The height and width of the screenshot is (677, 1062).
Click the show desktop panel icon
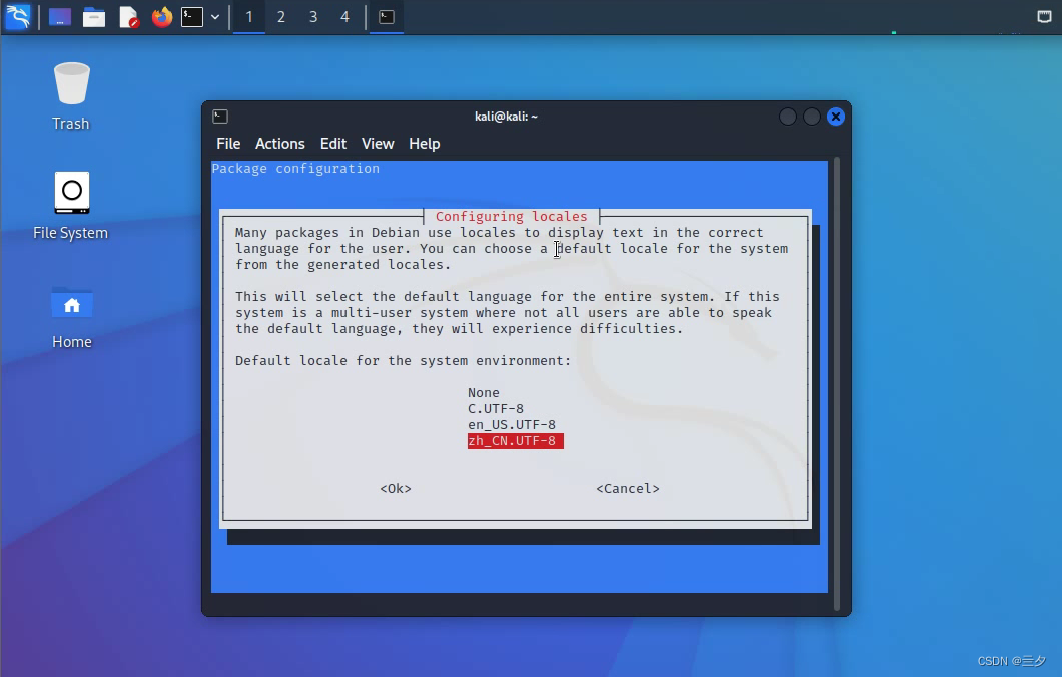pos(60,17)
